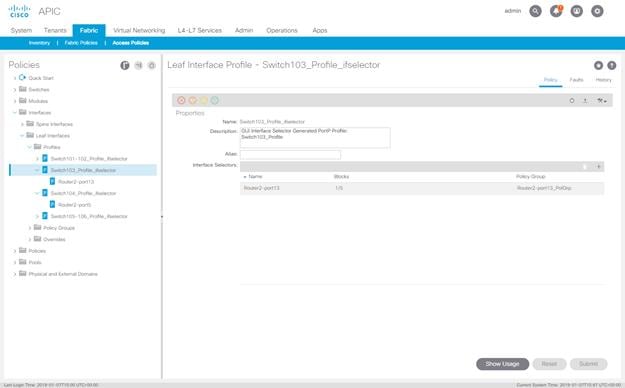The image size is (625, 388).
Task: Click the red critical fault icon
Action: (x=181, y=100)
